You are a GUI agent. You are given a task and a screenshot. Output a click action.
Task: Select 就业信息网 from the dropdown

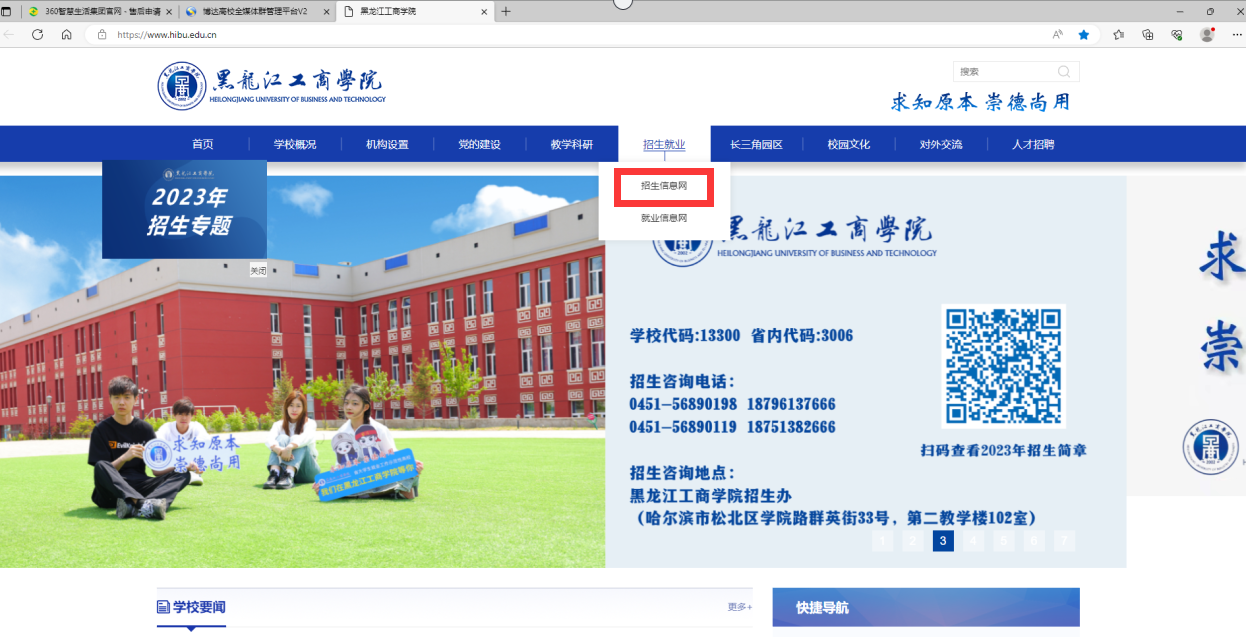point(664,218)
